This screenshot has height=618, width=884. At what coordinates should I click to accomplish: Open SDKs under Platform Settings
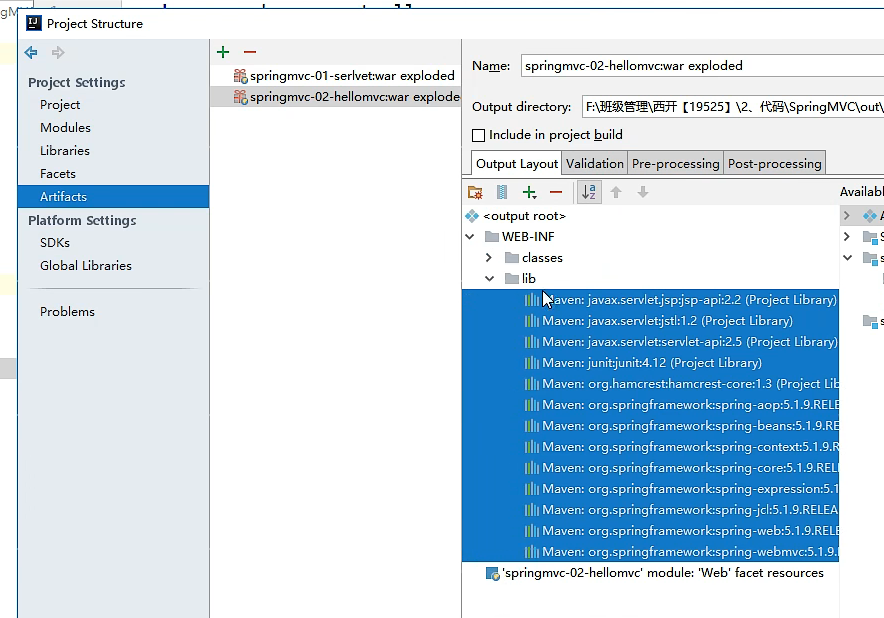click(x=55, y=242)
